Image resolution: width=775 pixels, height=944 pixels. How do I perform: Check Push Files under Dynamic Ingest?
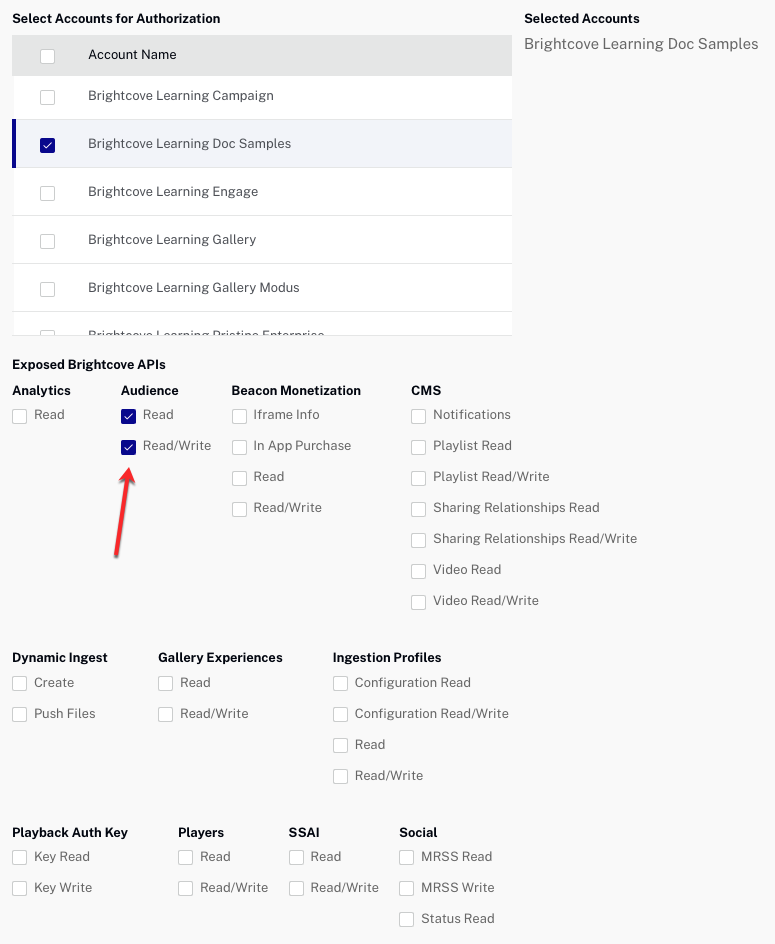[x=18, y=715]
